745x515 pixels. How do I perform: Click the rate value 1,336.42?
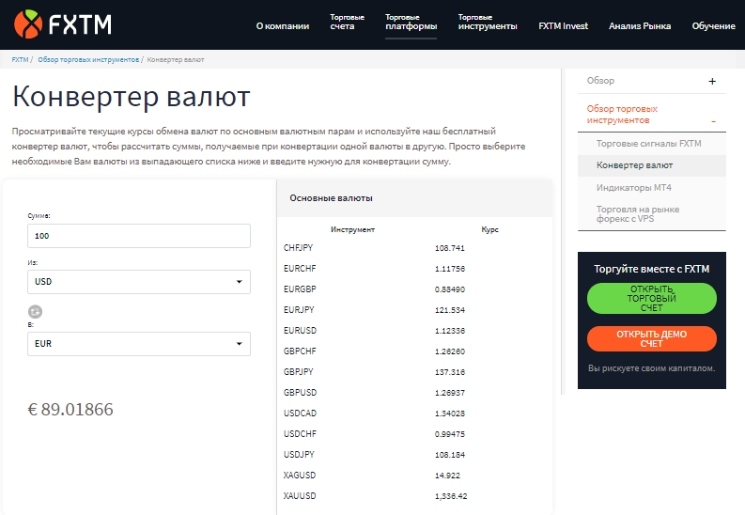451,496
